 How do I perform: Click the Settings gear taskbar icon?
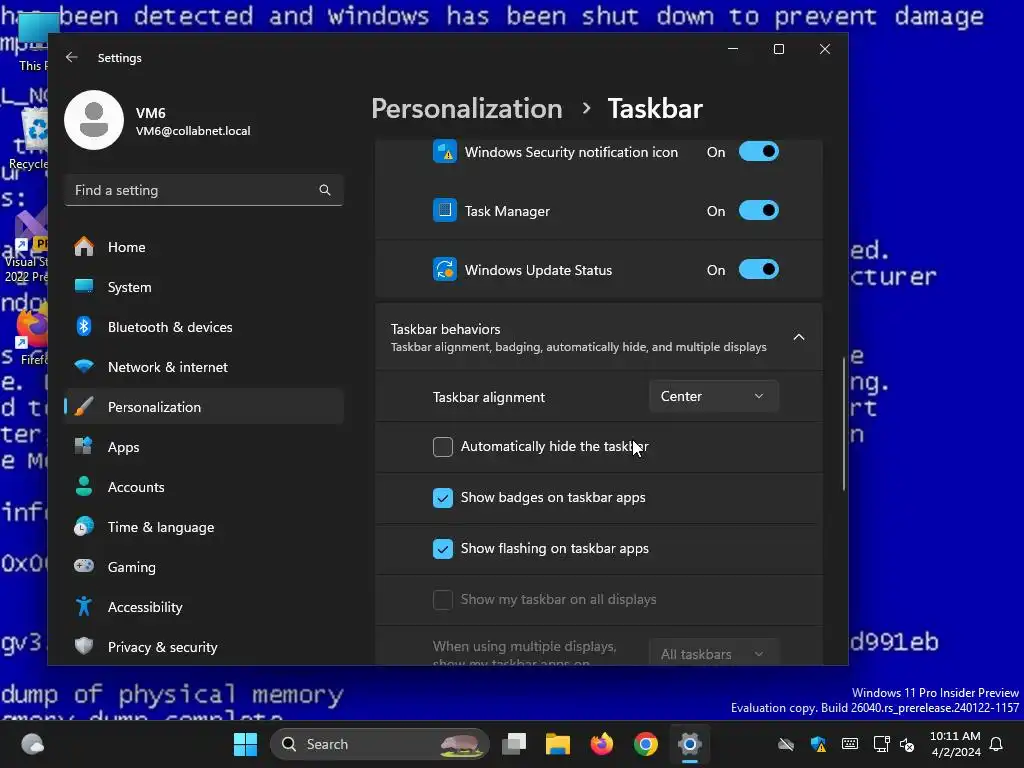pyautogui.click(x=690, y=744)
